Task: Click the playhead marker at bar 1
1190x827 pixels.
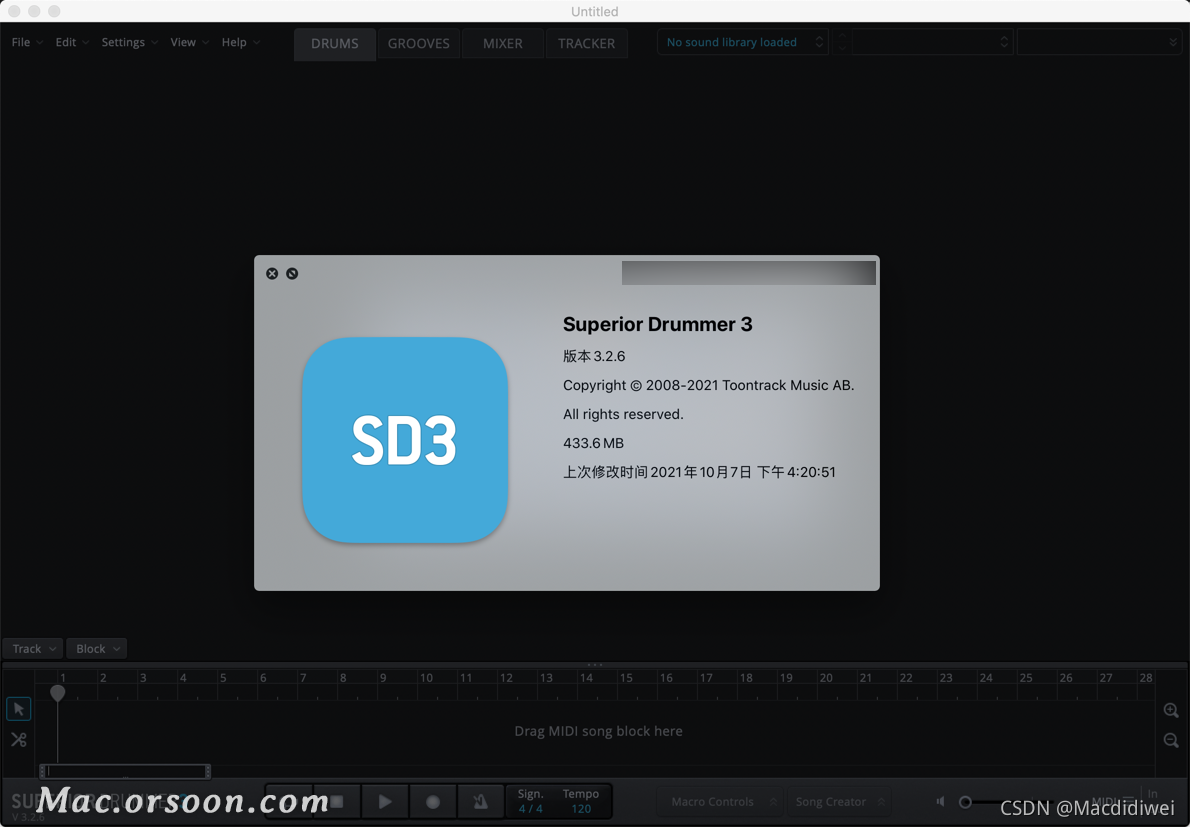Action: (x=58, y=693)
